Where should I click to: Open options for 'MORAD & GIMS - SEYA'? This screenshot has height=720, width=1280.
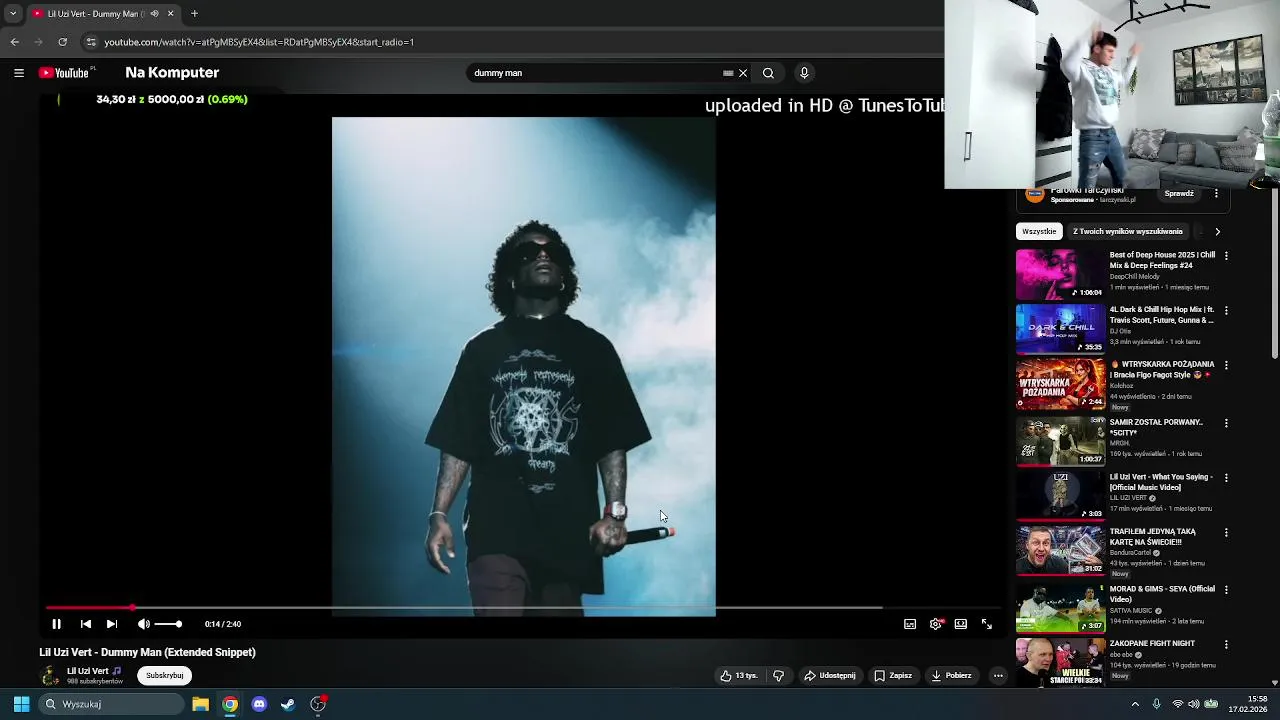click(1226, 590)
